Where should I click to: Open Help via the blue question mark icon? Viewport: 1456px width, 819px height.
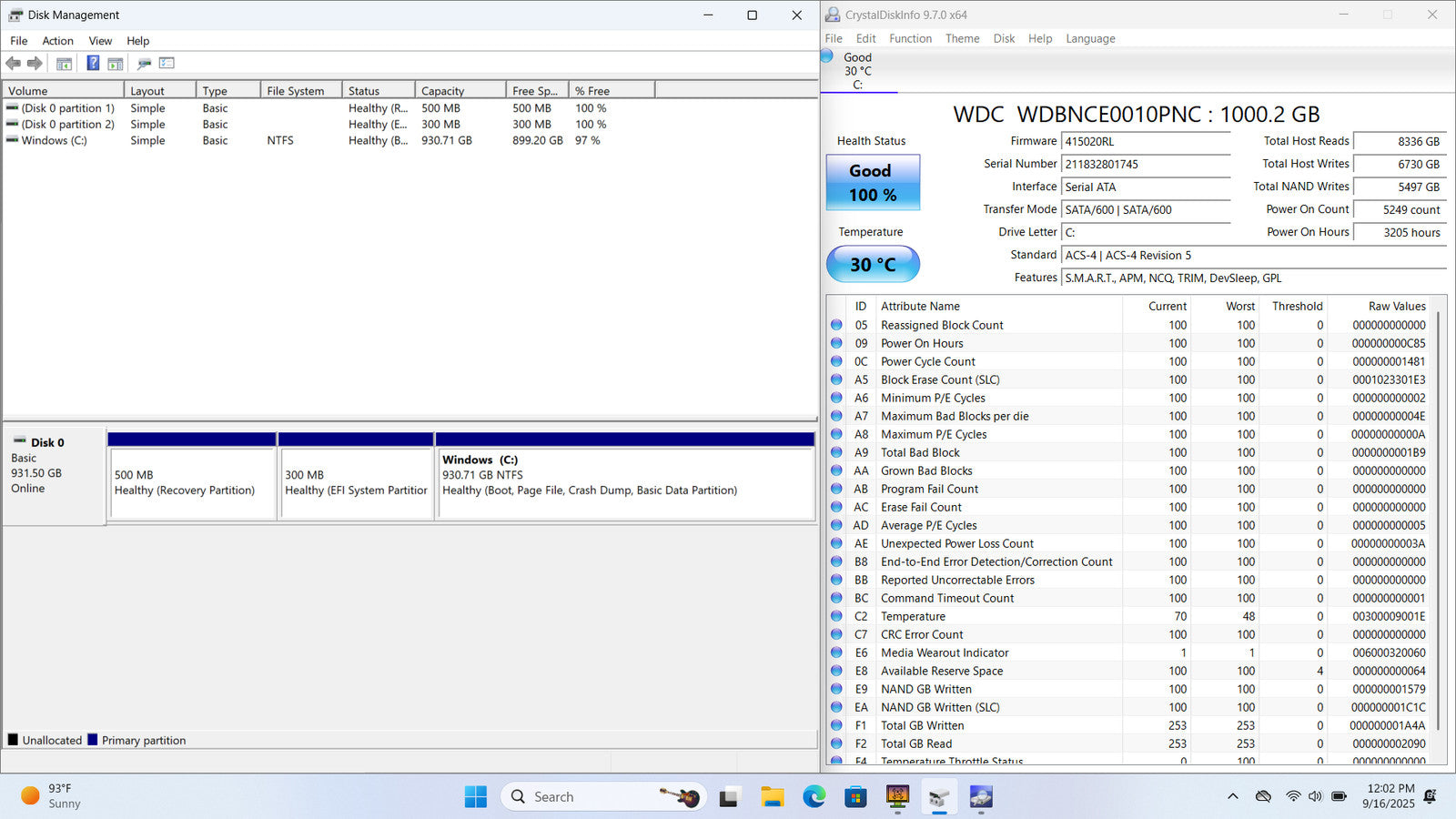[93, 63]
